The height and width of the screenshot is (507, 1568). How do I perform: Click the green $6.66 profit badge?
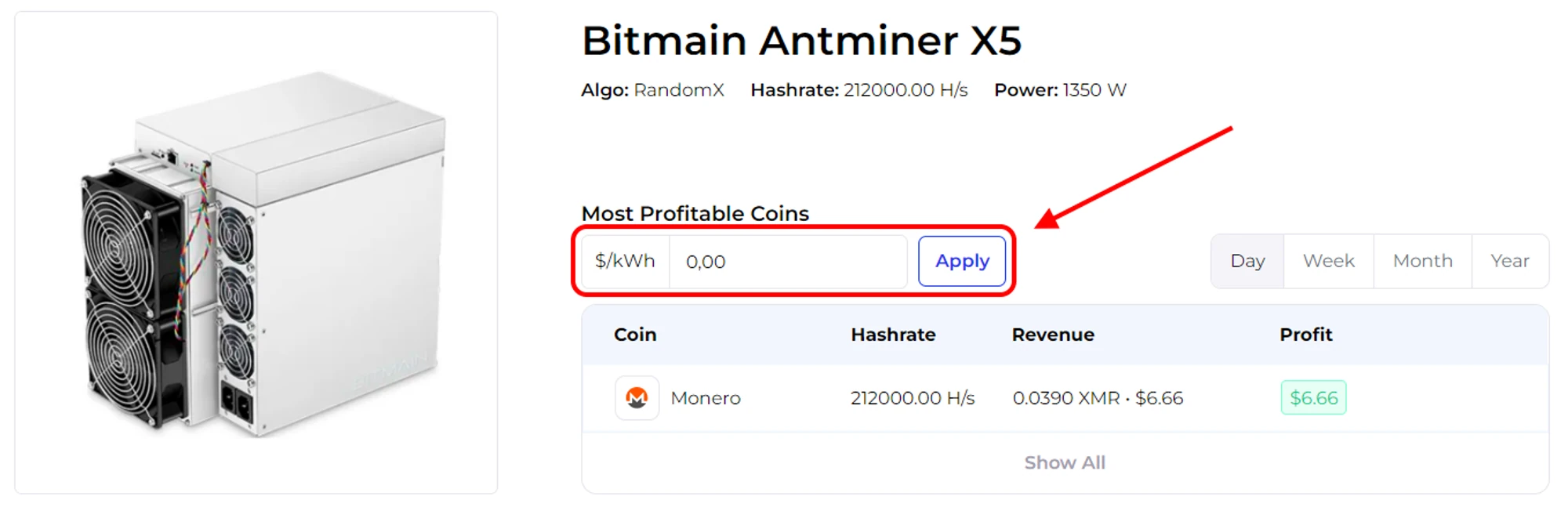point(1313,398)
